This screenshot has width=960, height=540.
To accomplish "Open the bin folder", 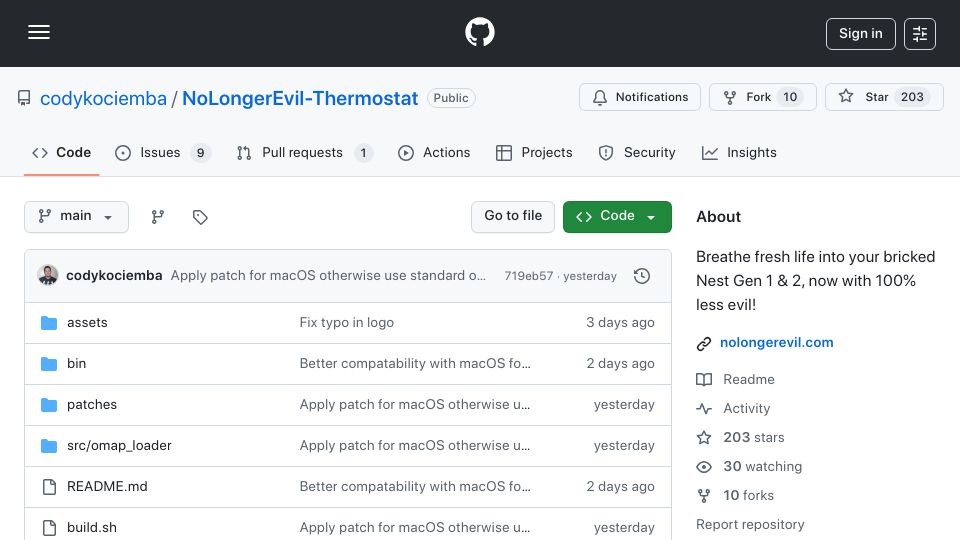I will [77, 364].
